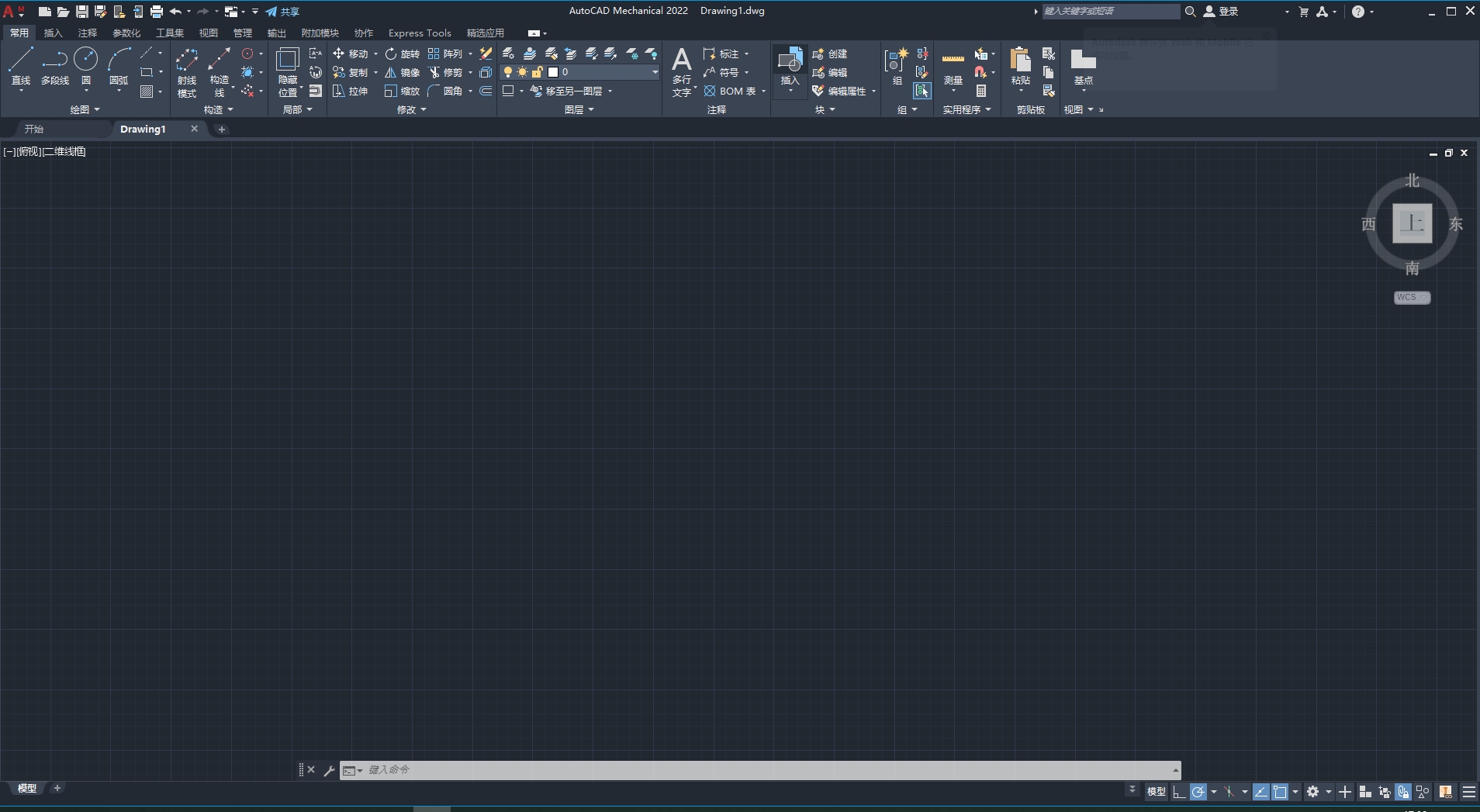The image size is (1480, 812).
Task: Click the erase tool with pencil icon
Action: point(486,54)
